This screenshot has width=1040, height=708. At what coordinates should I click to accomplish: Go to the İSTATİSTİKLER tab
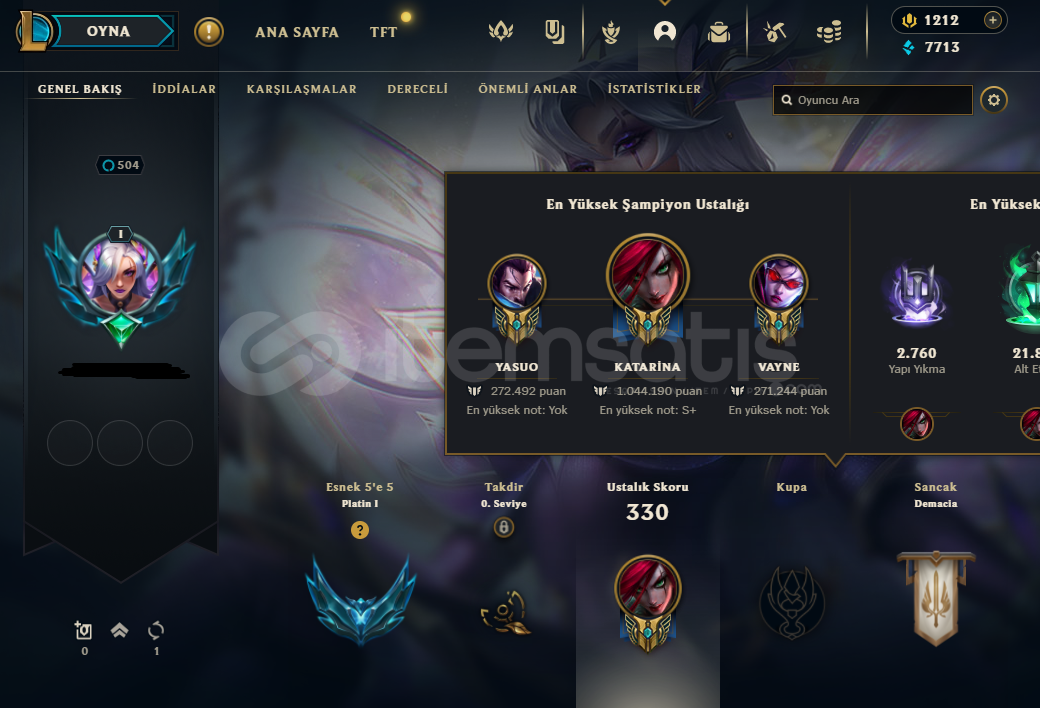[x=655, y=89]
